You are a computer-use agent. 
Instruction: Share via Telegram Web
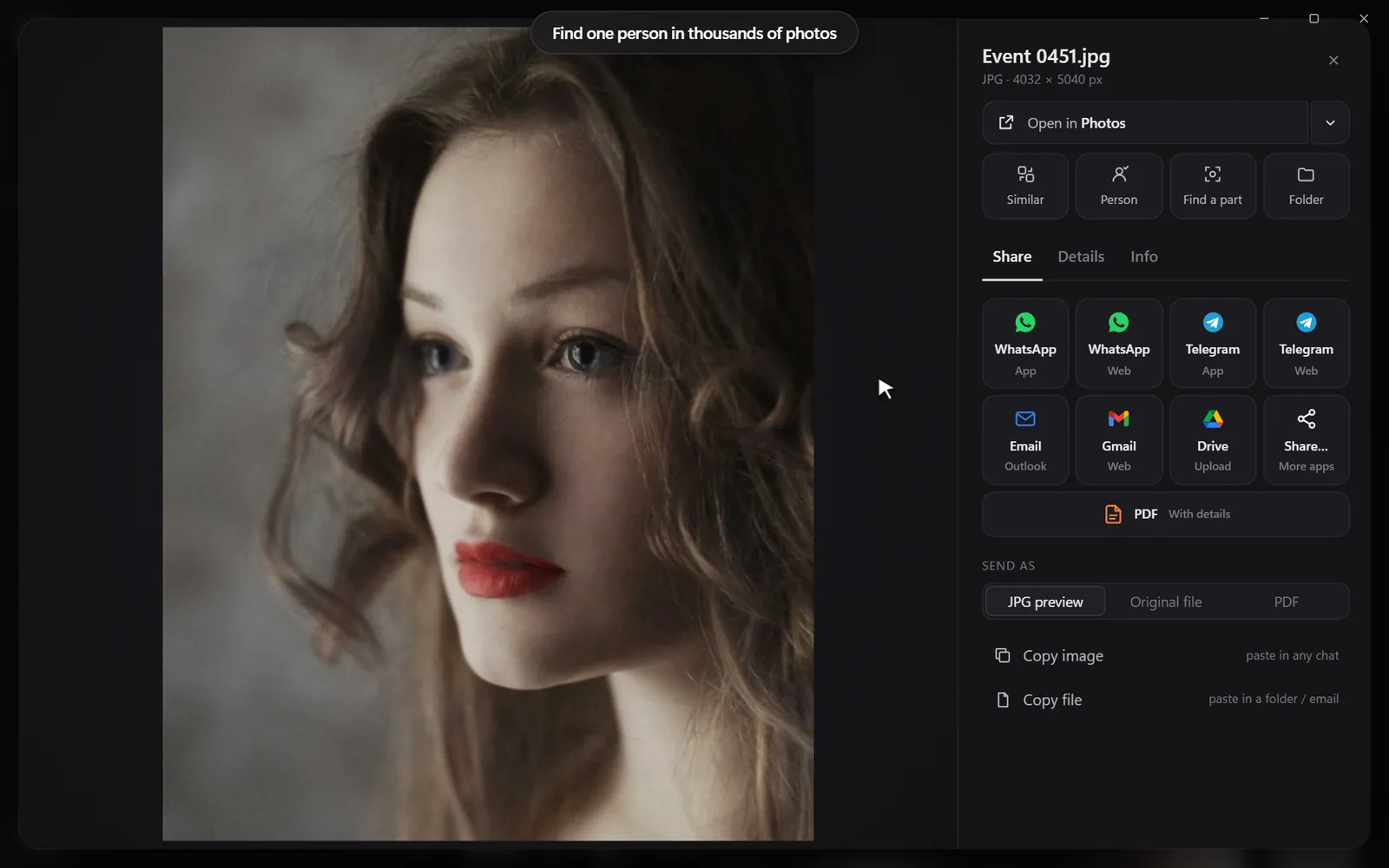pyautogui.click(x=1306, y=343)
